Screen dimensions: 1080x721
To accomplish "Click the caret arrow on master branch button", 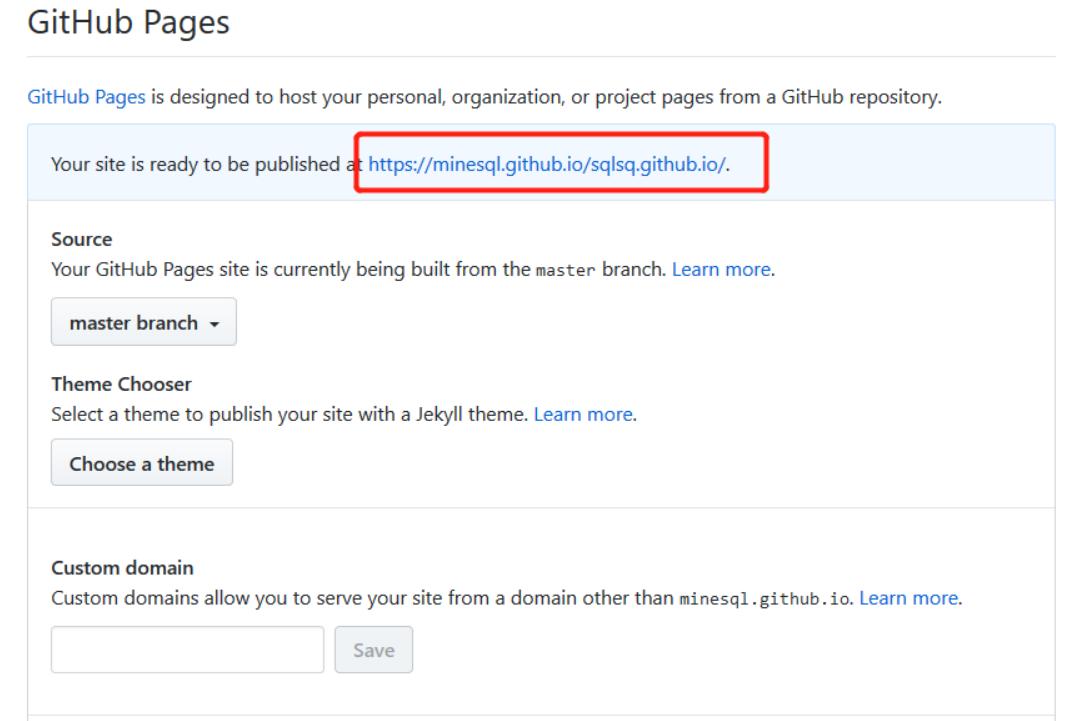I will pyautogui.click(x=214, y=324).
